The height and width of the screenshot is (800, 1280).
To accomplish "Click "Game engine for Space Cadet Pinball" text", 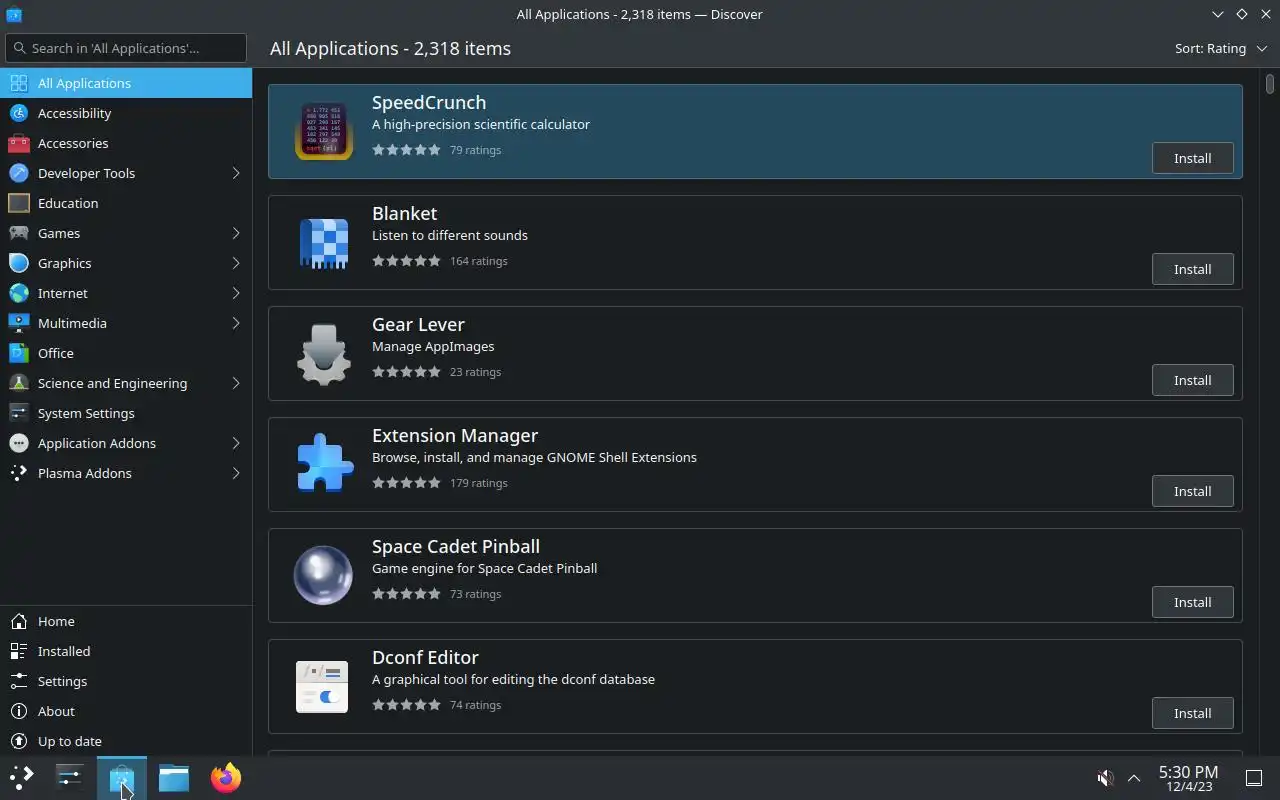I will coord(484,568).
